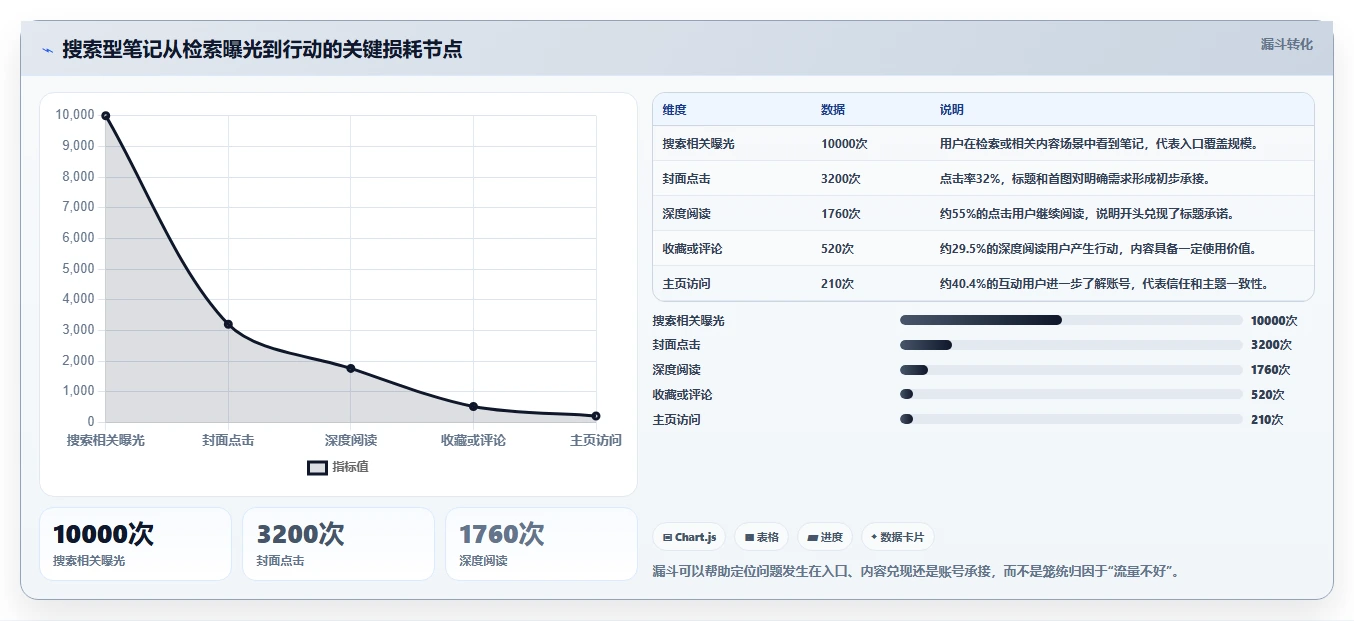
Task: Click the chart data point for 深度阅读
Action: pos(351,368)
